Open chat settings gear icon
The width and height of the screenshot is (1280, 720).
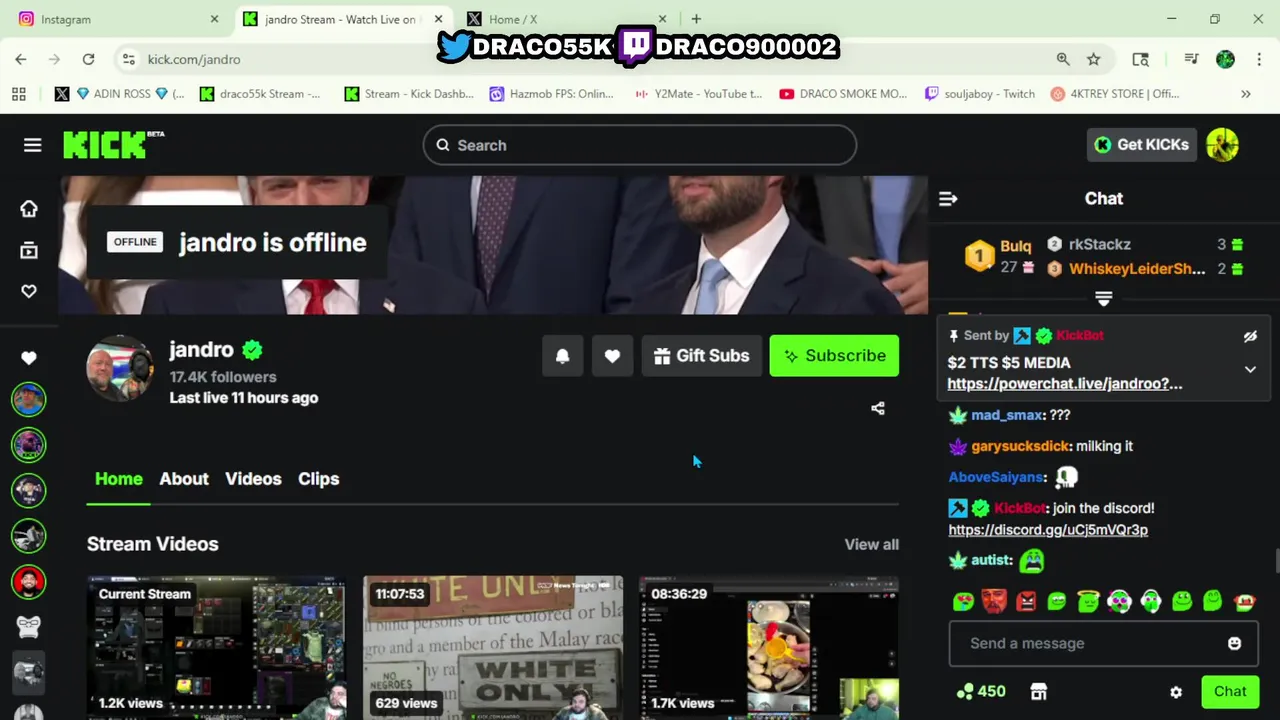coord(1176,692)
